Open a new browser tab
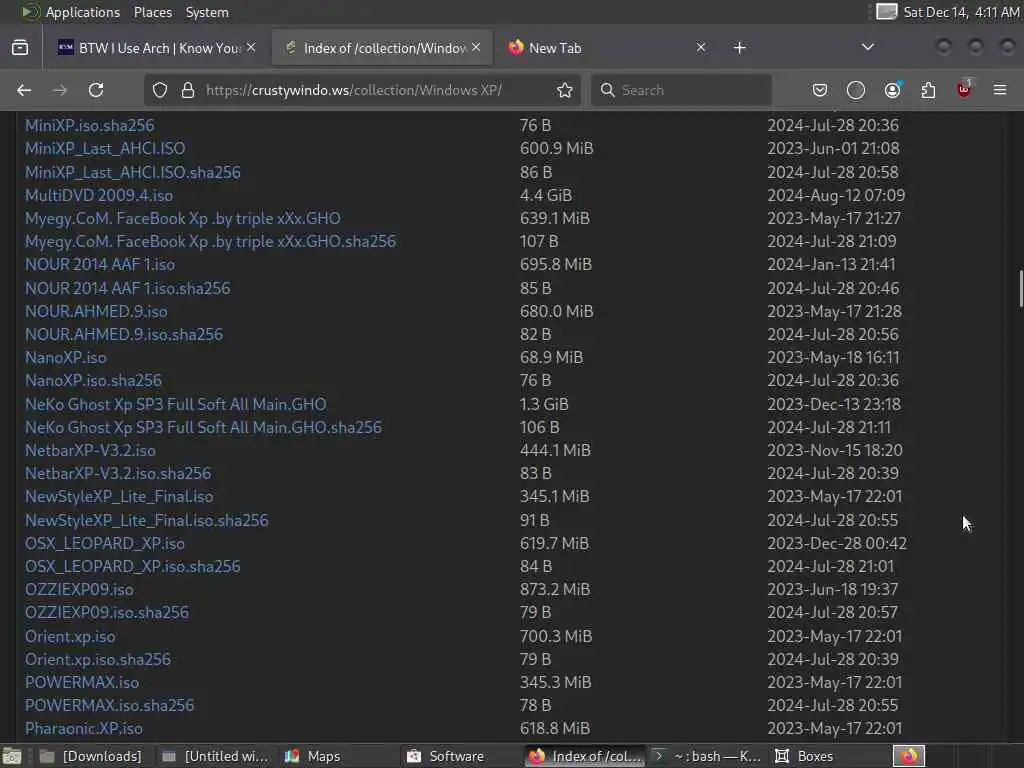Image resolution: width=1024 pixels, height=768 pixels. 739,48
